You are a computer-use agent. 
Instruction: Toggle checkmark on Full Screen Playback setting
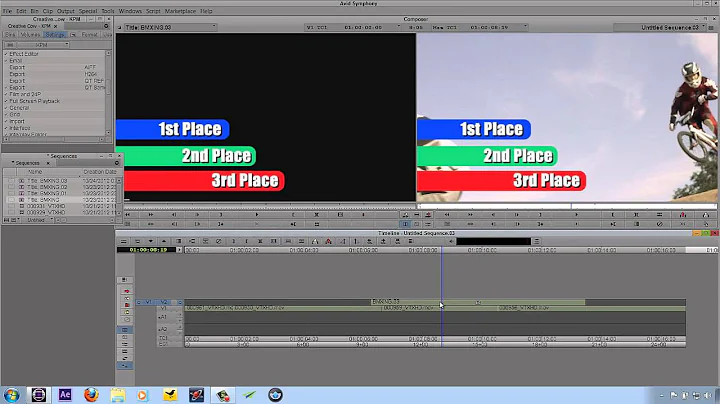6,101
